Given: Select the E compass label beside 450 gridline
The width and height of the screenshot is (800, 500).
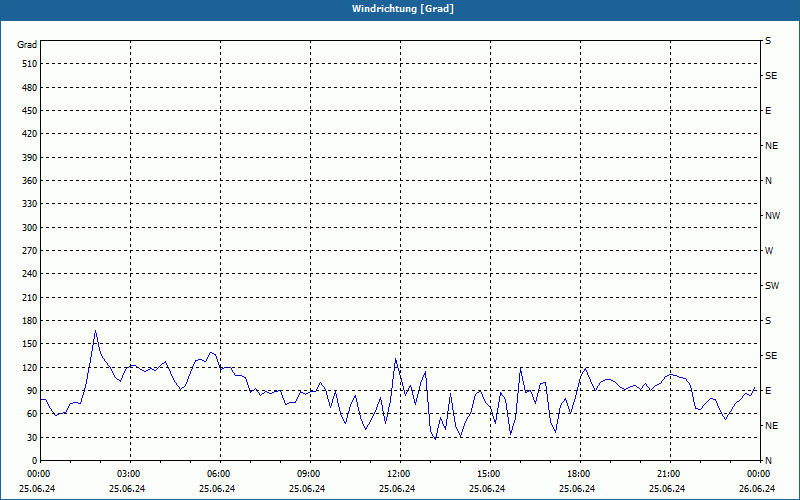Looking at the screenshot, I should coord(768,111).
